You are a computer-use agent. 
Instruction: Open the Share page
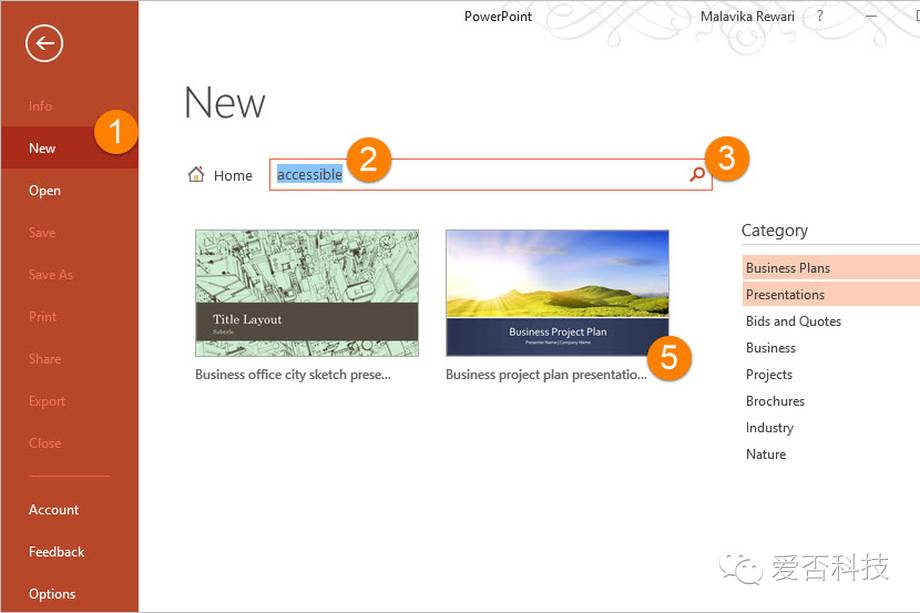45,359
